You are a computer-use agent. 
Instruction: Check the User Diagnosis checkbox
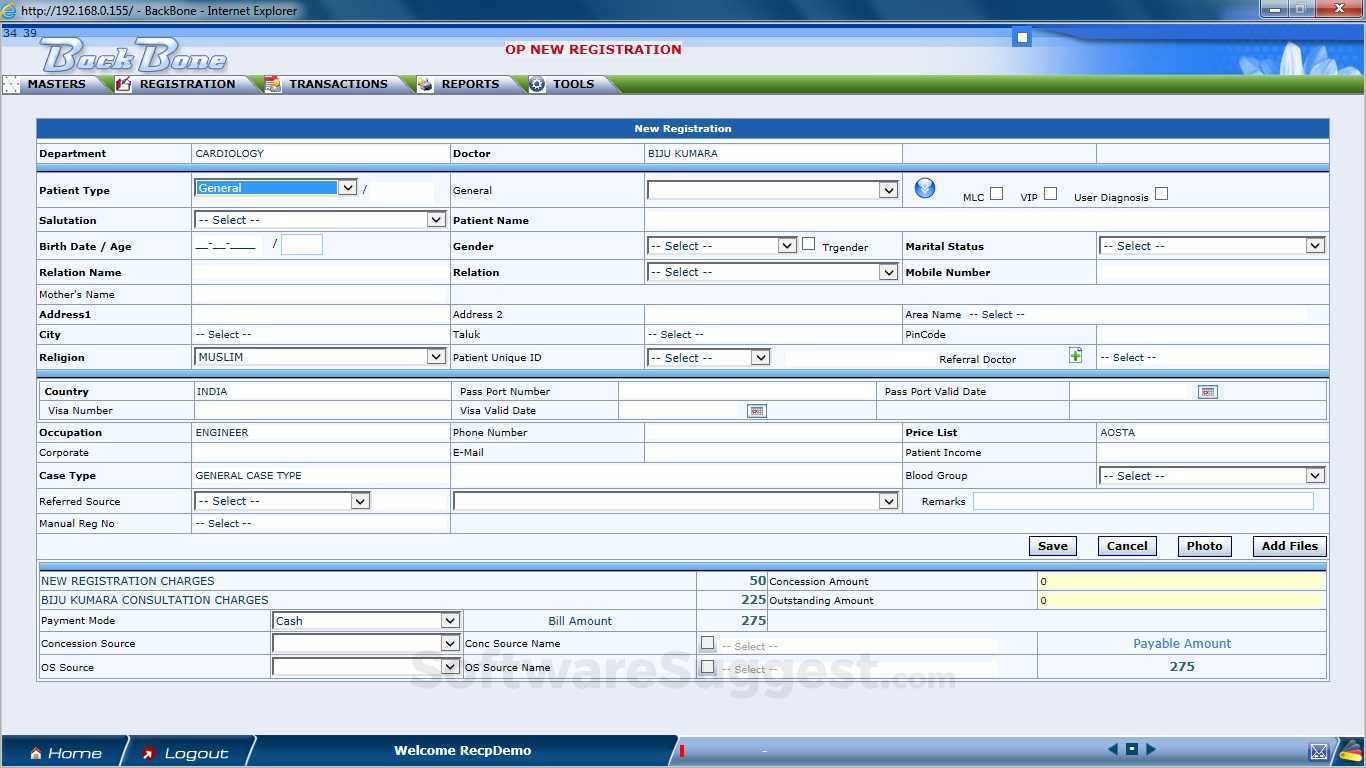pos(1161,194)
